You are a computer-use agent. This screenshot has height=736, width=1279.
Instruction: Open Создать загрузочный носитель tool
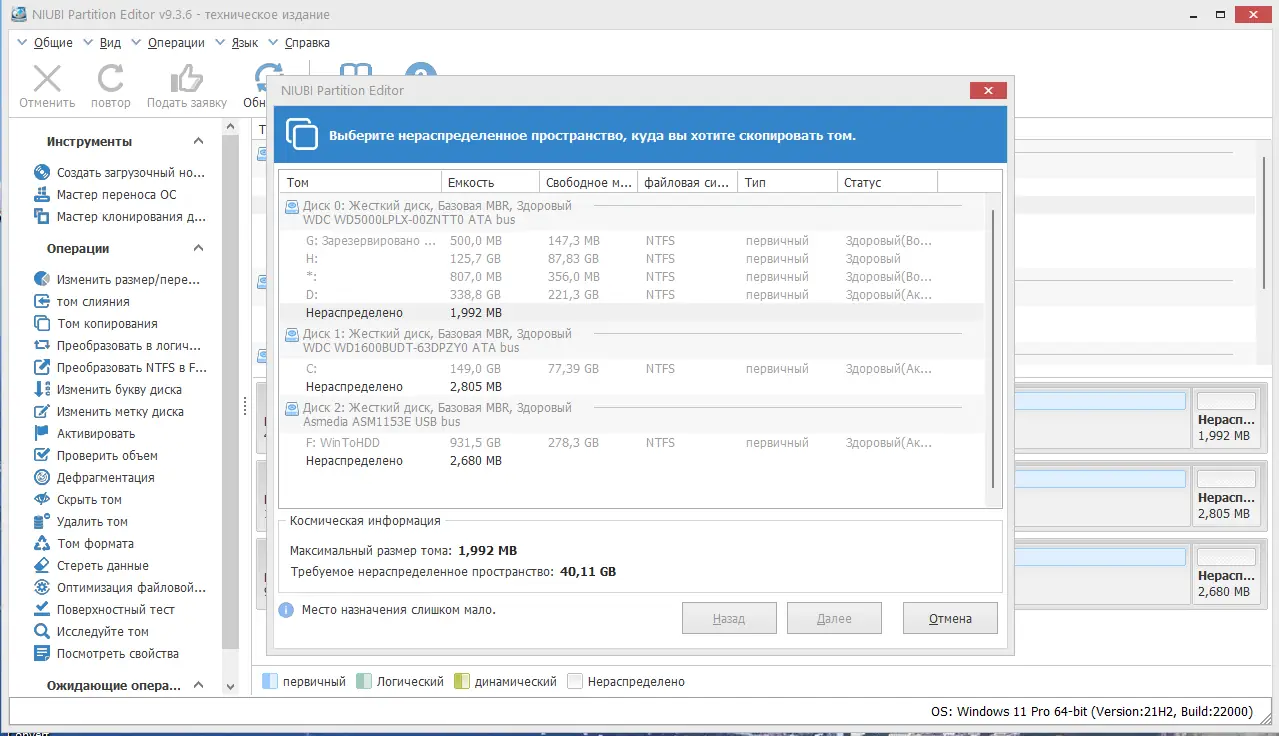pos(120,172)
